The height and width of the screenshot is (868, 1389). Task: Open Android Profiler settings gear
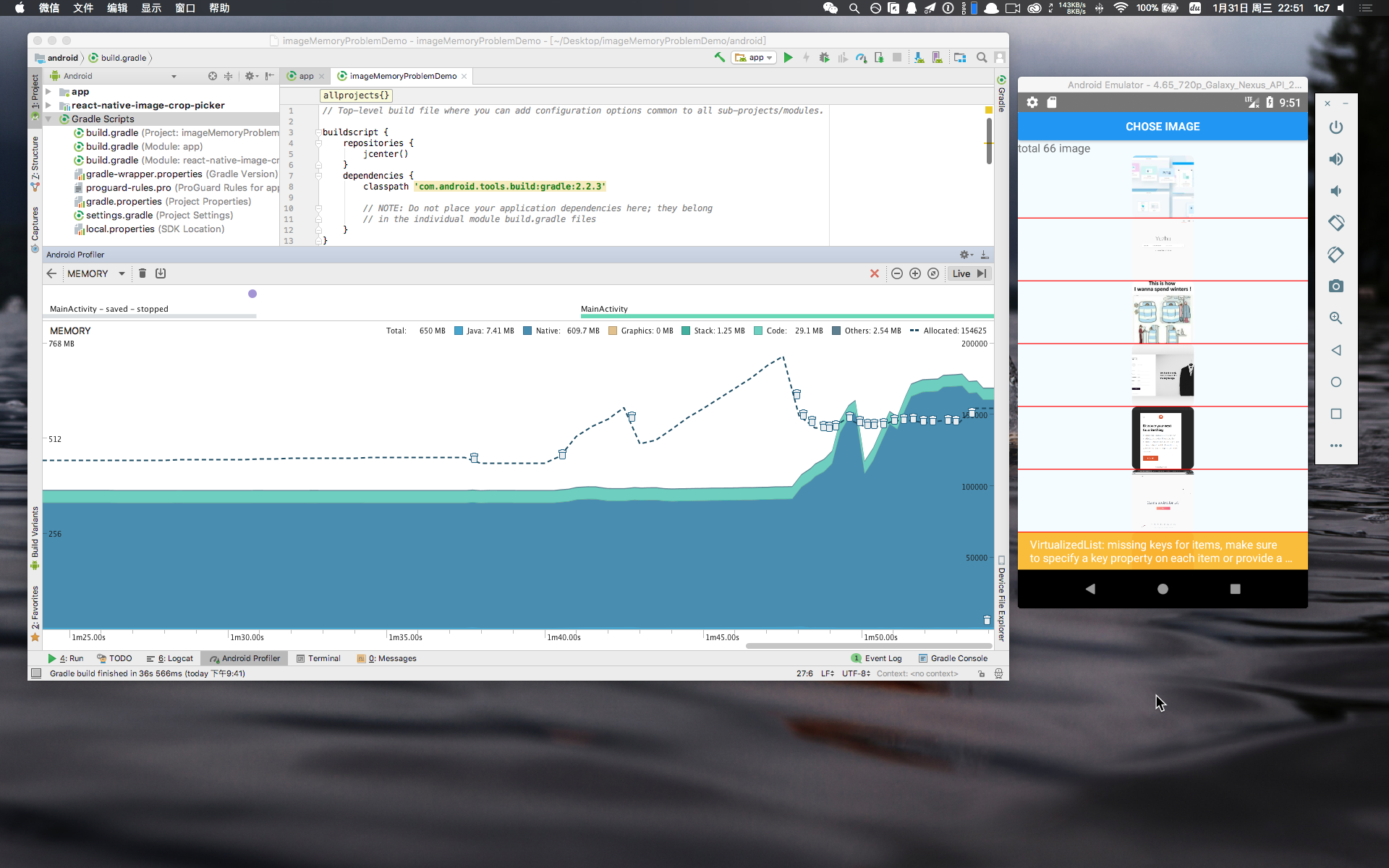[x=966, y=255]
